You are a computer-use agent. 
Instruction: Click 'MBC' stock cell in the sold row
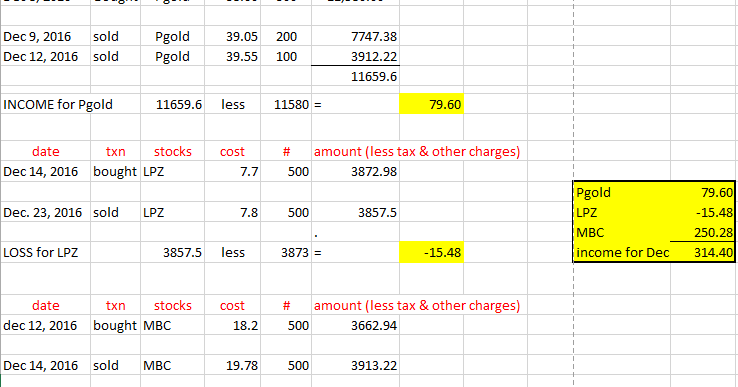[x=172, y=365]
